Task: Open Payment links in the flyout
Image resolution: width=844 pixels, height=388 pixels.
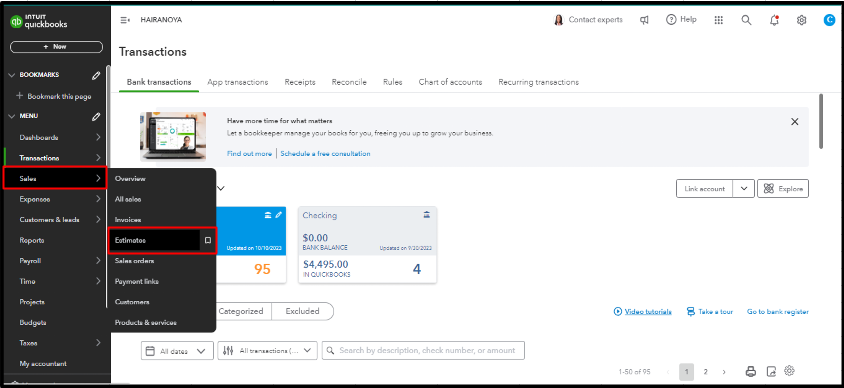Action: point(137,281)
